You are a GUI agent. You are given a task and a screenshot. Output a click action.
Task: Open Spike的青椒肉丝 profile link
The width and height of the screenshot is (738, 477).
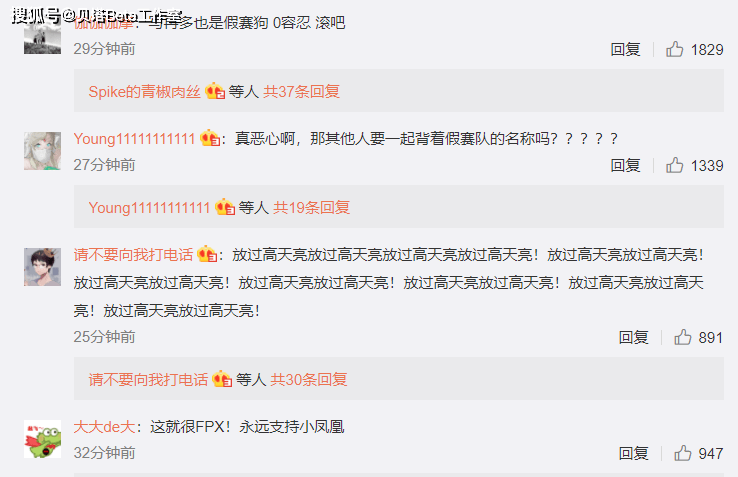pos(144,91)
